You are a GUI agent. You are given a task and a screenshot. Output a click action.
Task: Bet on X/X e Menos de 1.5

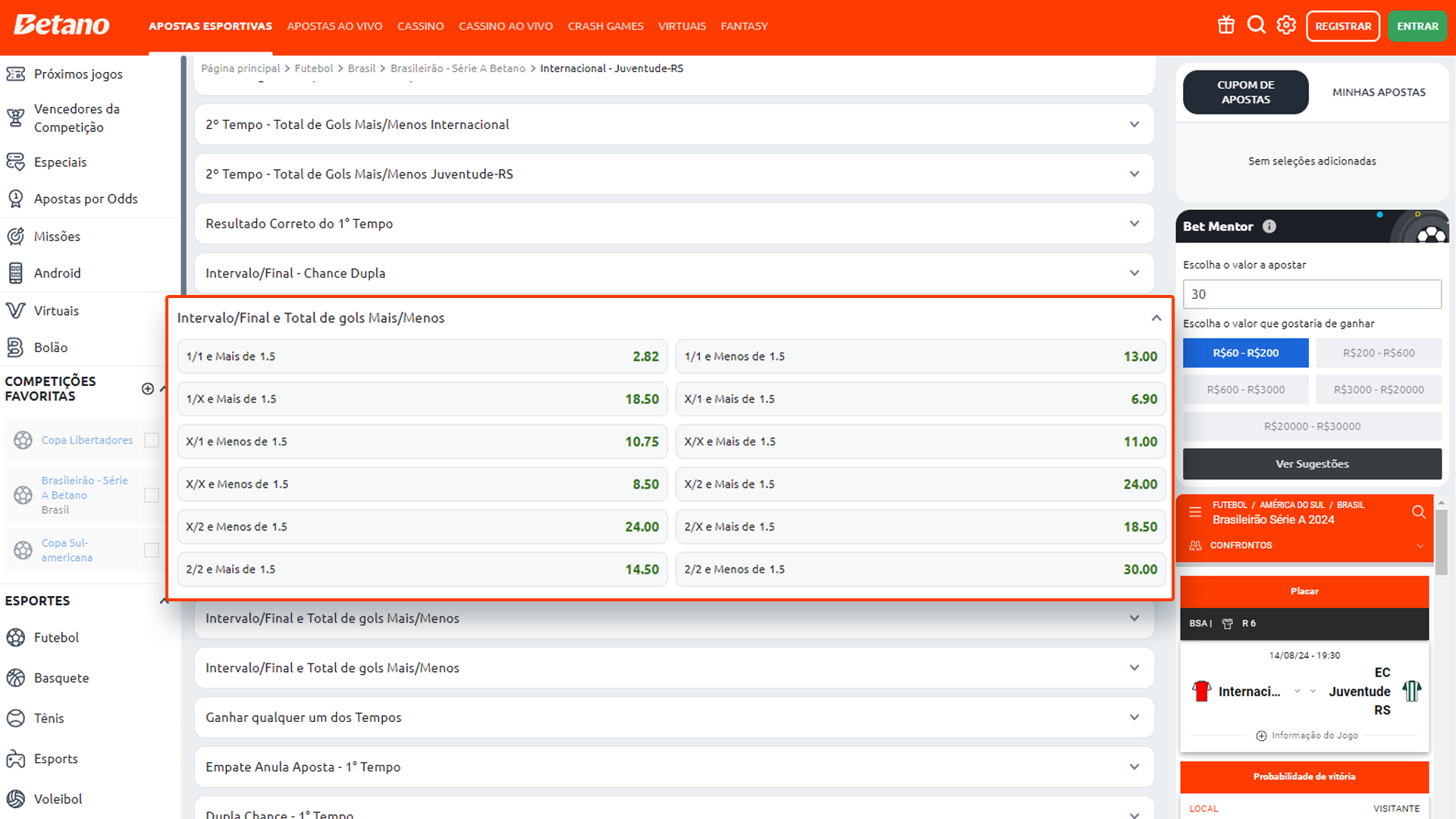422,484
